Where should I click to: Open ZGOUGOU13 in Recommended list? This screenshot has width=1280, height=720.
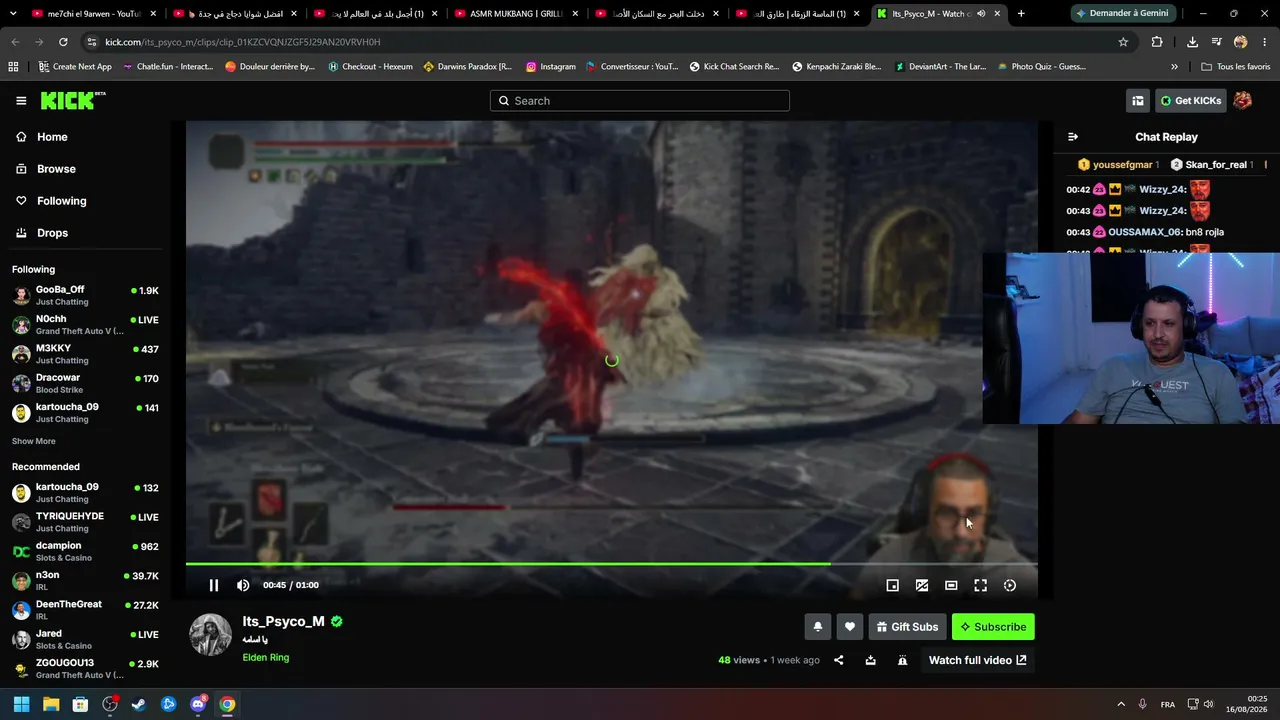(86, 668)
